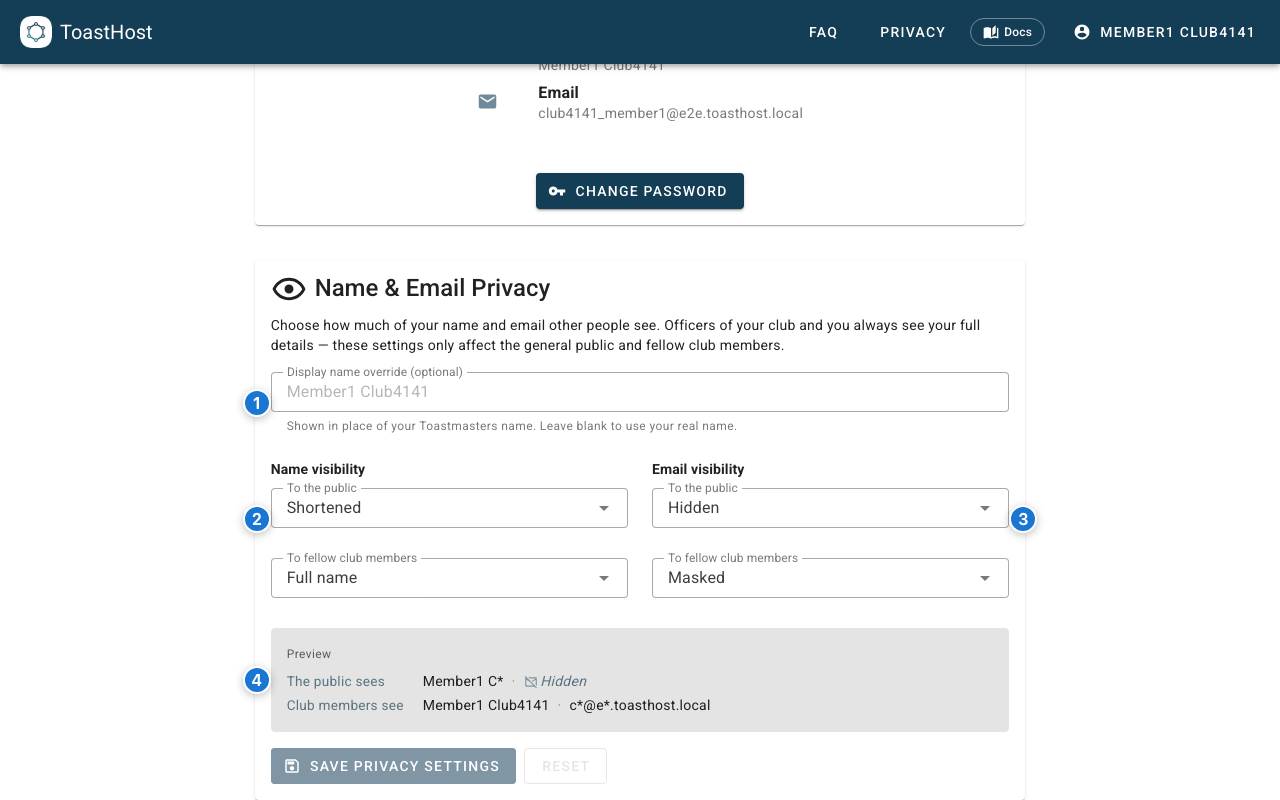Click the ToastHost brand name
The width and height of the screenshot is (1280, 800).
tap(106, 32)
